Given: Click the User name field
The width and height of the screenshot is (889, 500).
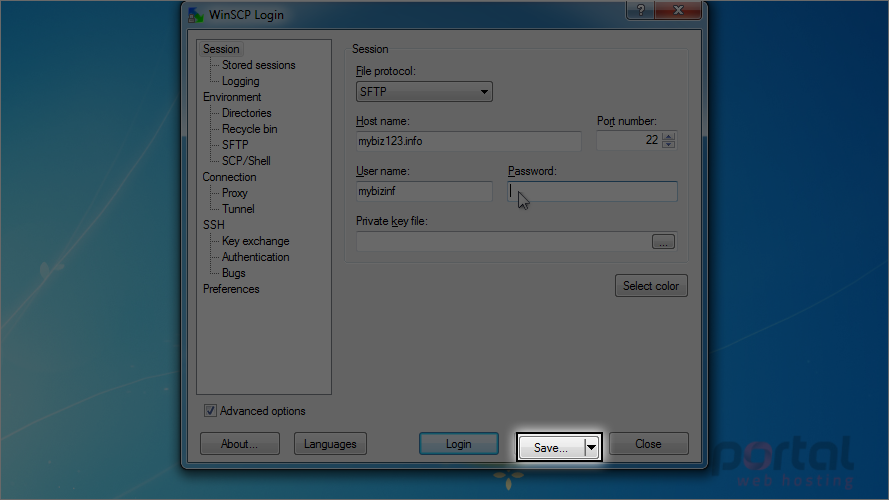Looking at the screenshot, I should tap(424, 191).
